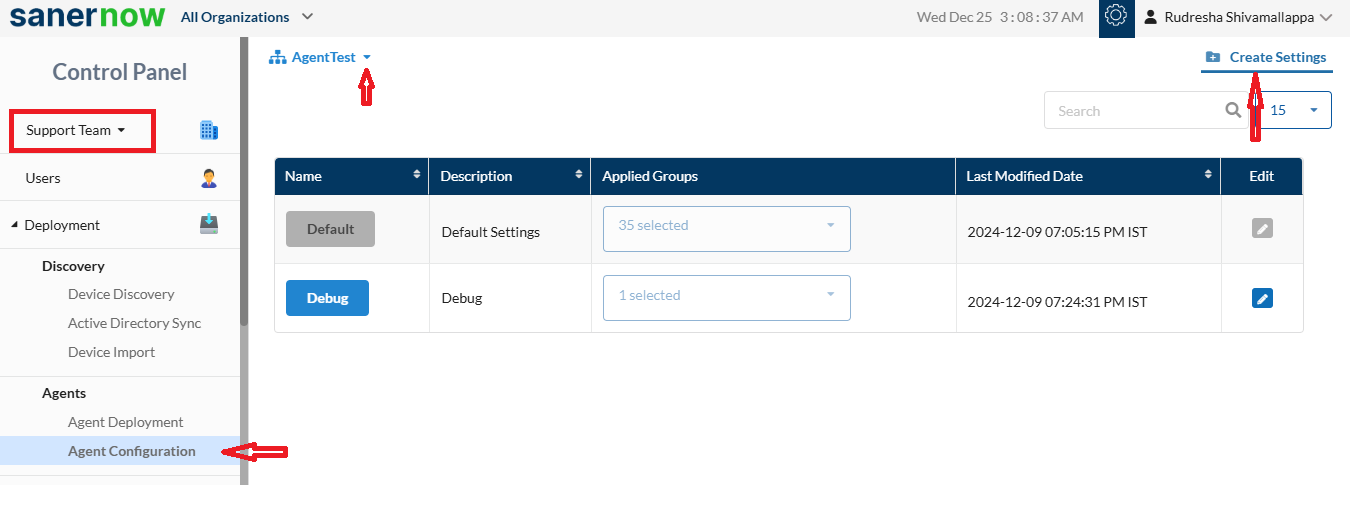Open the settings gear icon in header
Screen dimensions: 1350x523
point(1116,17)
